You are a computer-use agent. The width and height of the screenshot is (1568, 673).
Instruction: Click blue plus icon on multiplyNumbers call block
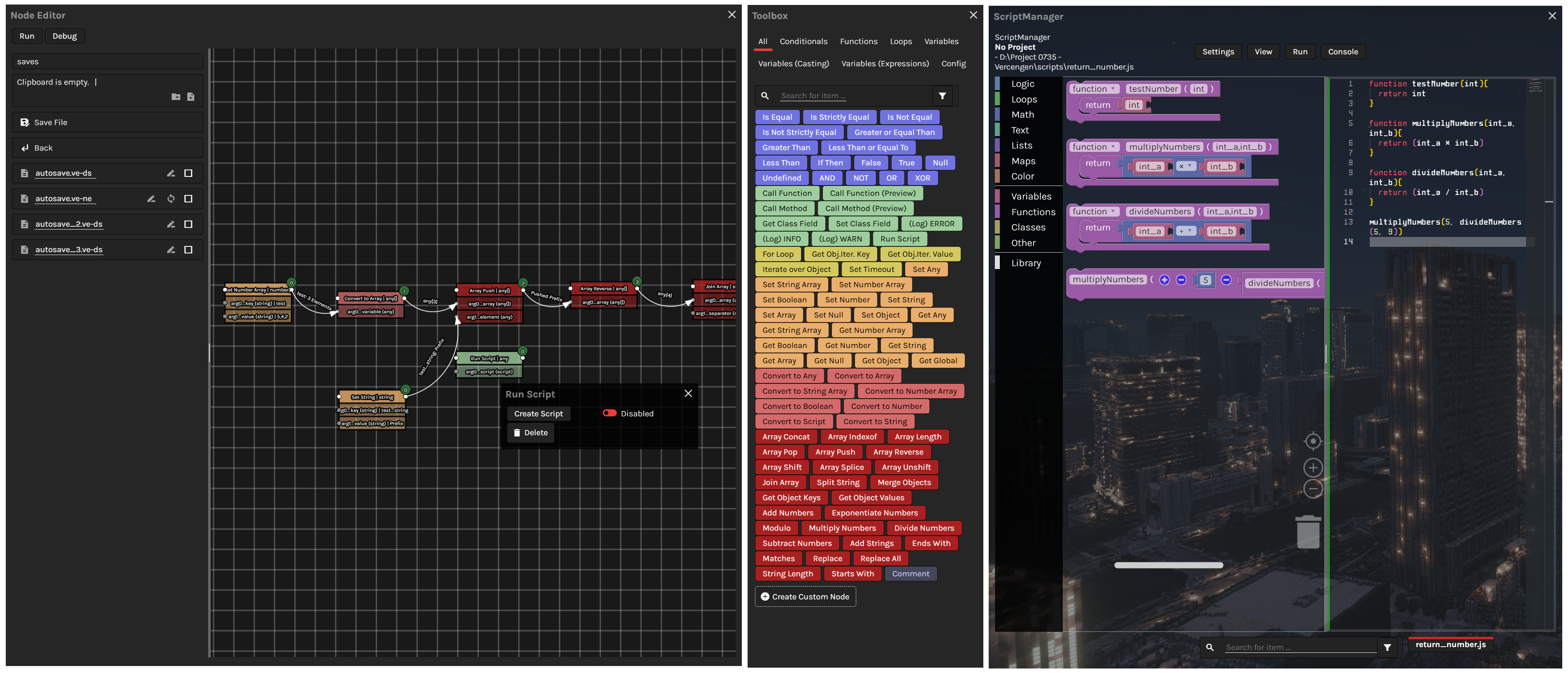1164,280
